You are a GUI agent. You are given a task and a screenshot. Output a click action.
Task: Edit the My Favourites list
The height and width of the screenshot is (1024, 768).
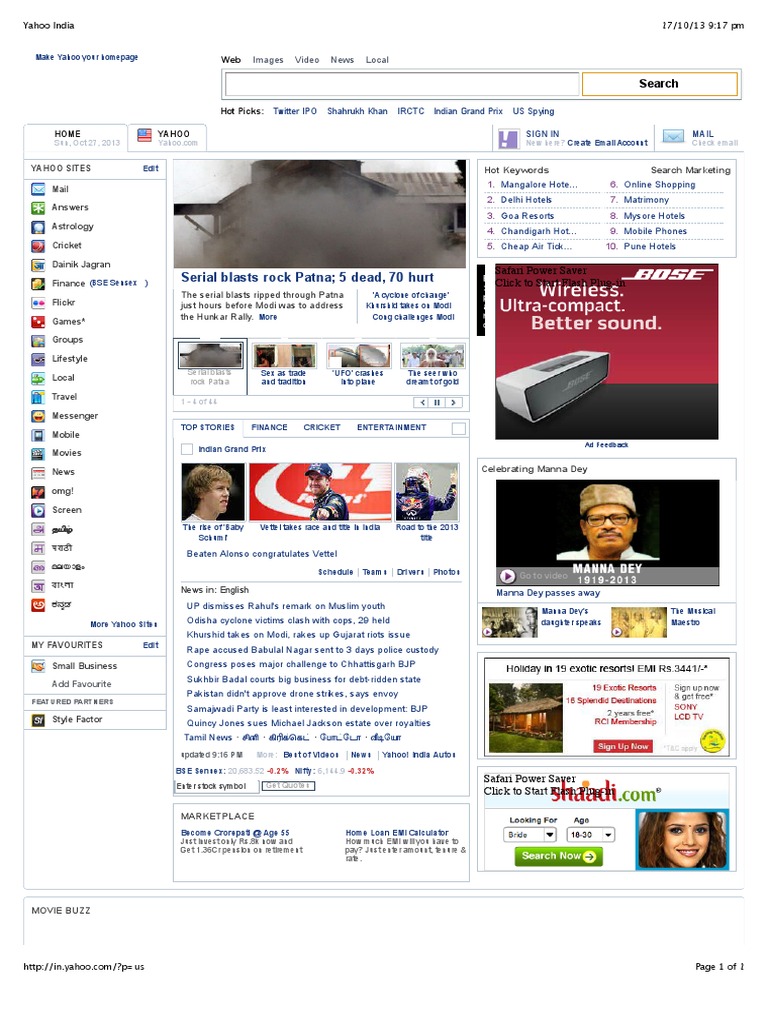pos(151,645)
